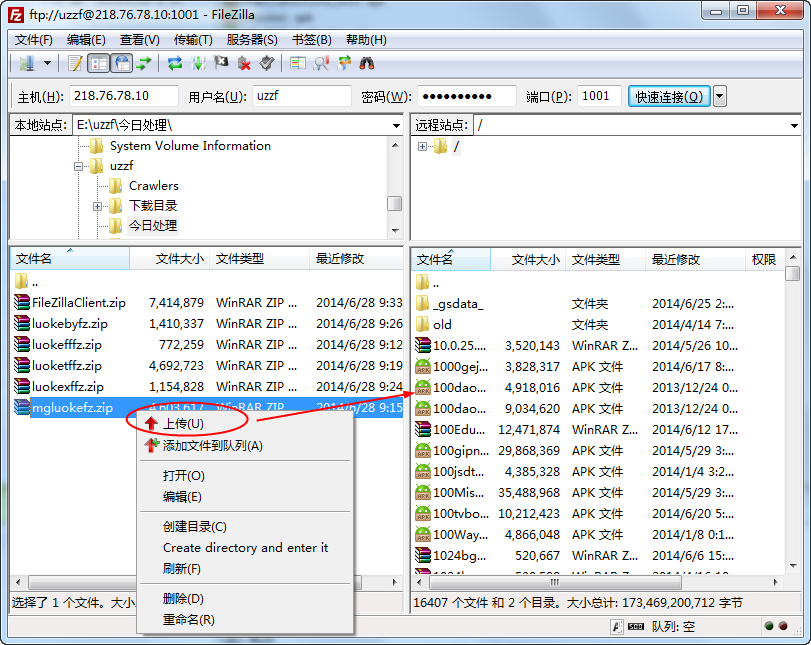Click the 主机(H) host input field
Image resolution: width=811 pixels, height=645 pixels.
(124, 96)
